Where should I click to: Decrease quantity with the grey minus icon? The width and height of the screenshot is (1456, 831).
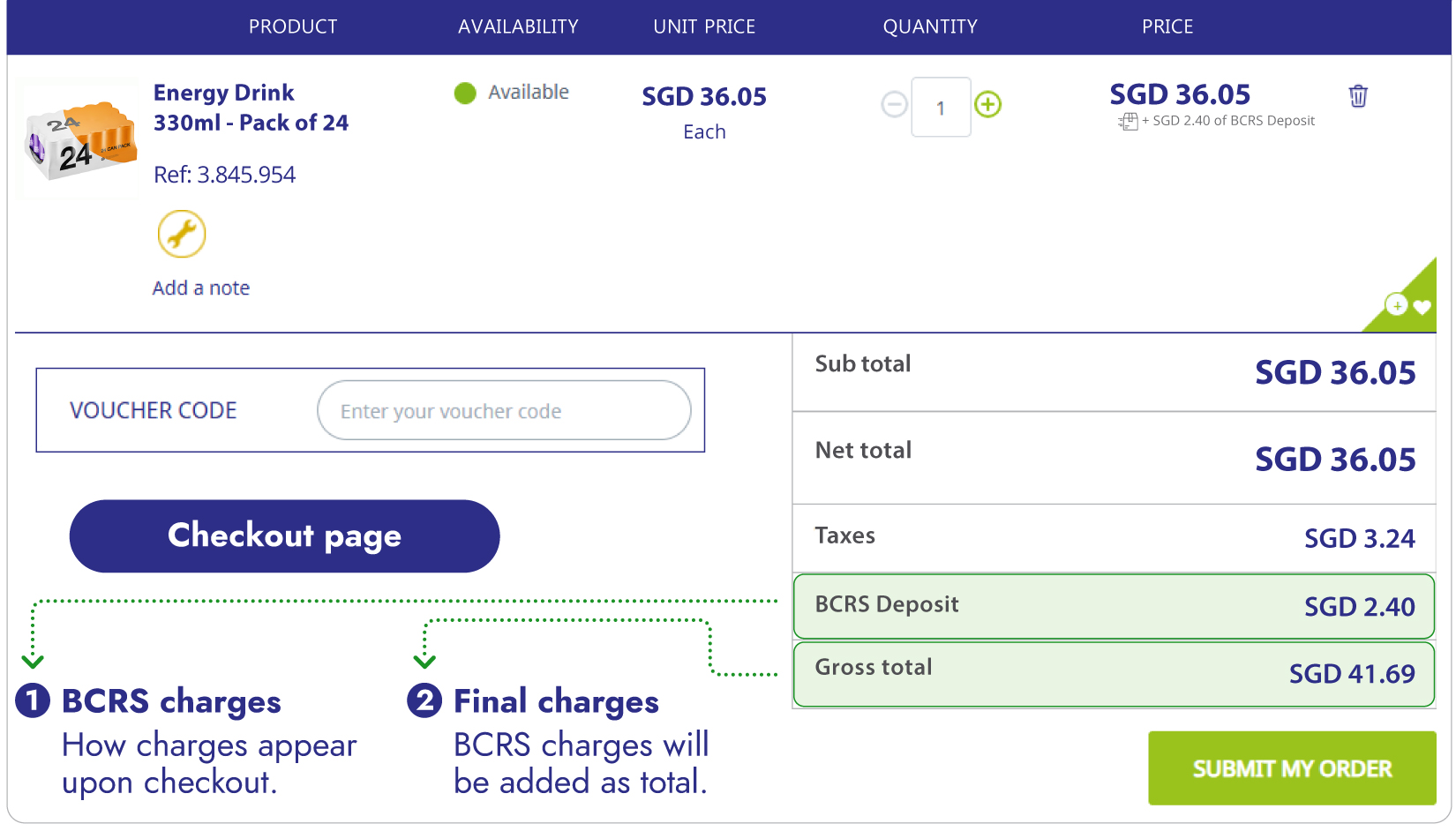tap(894, 104)
